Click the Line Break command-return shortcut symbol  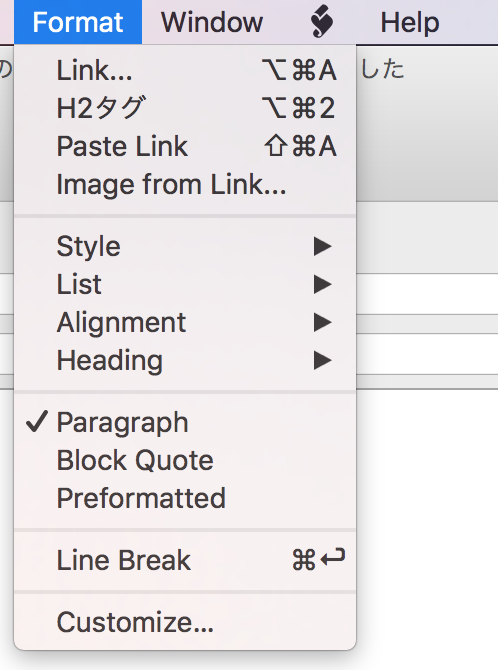(318, 559)
